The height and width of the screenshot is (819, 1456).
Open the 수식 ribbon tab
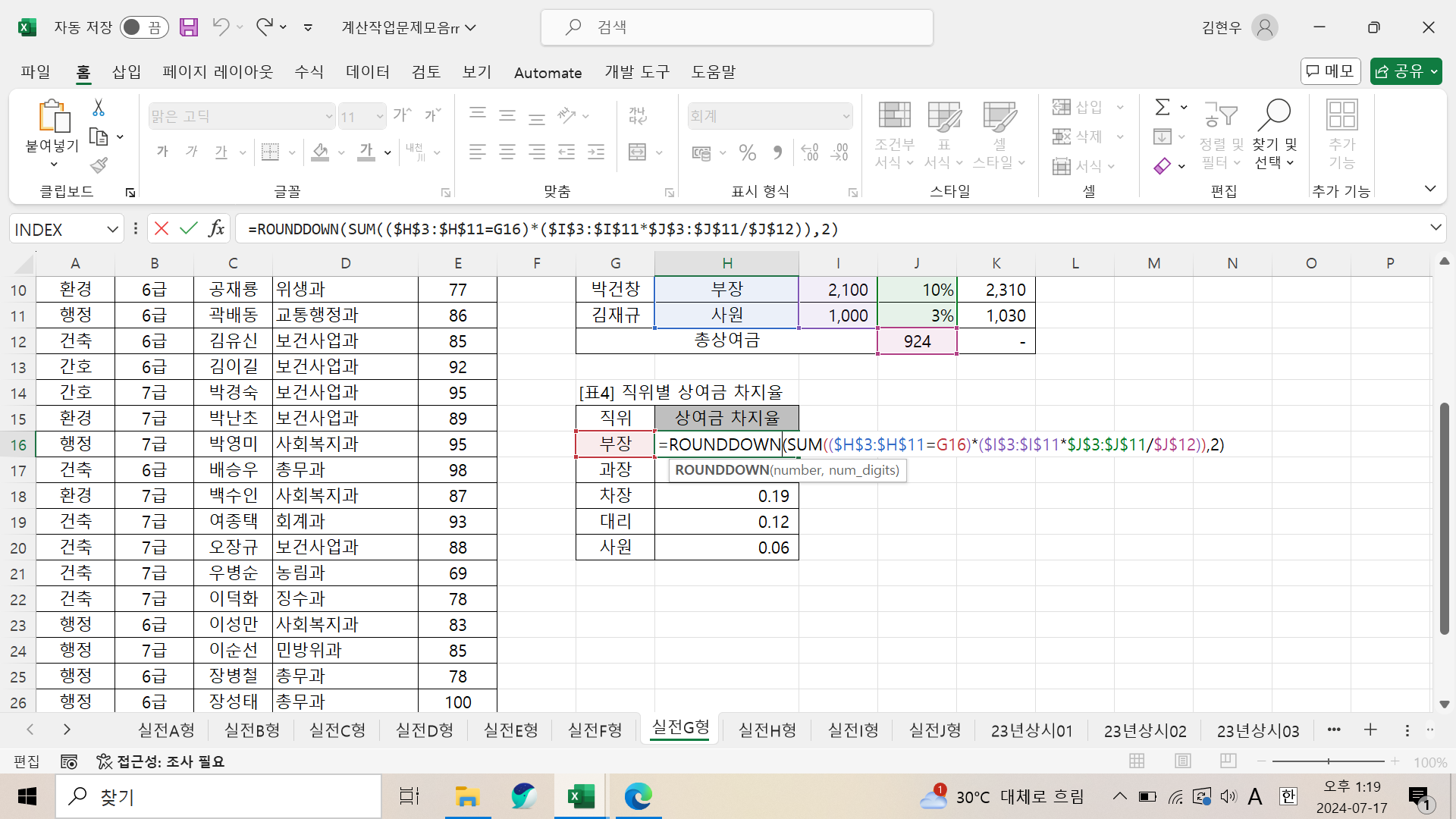[x=309, y=72]
